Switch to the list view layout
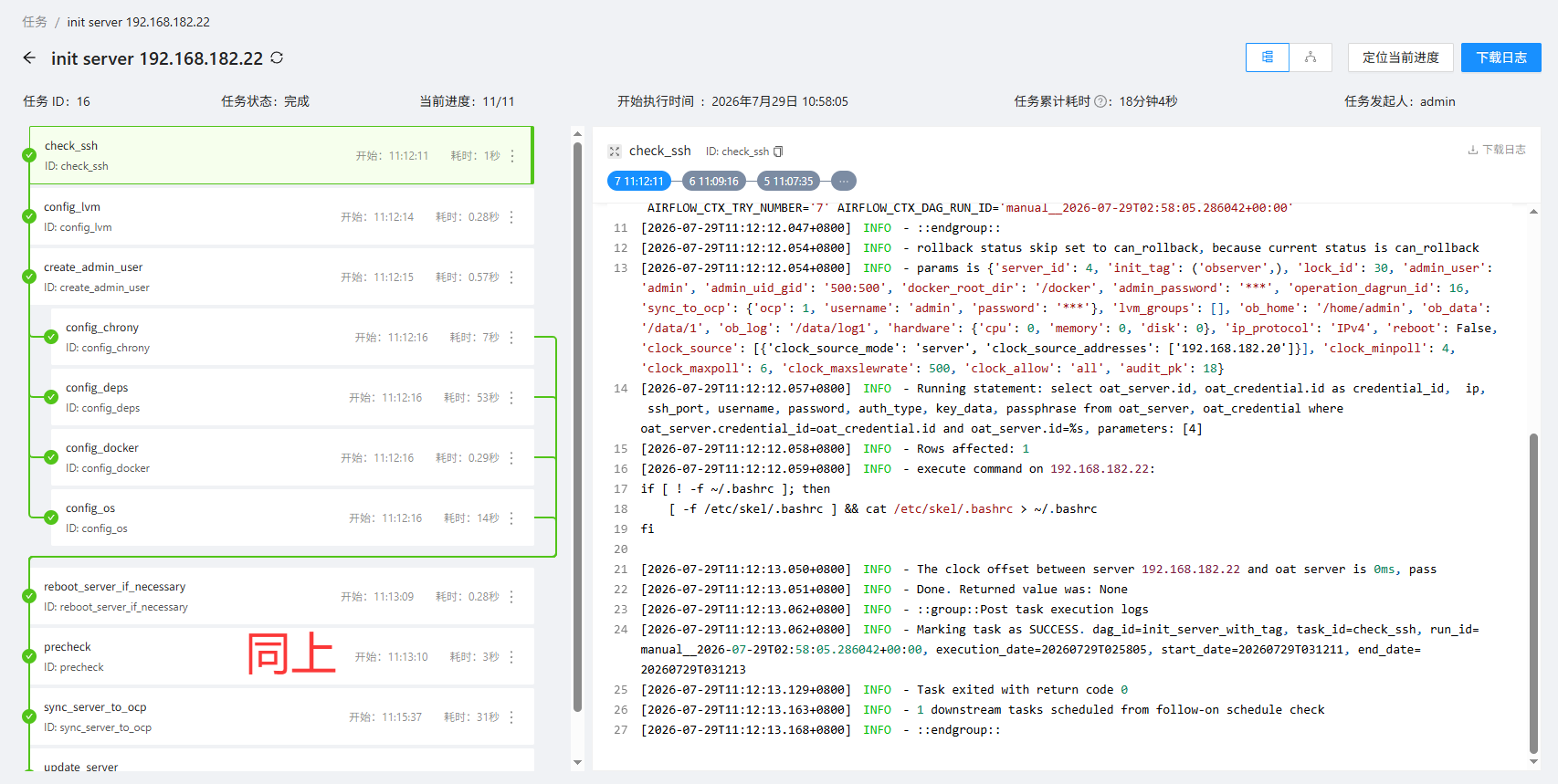Screen dimensions: 1558x784 [1268, 57]
